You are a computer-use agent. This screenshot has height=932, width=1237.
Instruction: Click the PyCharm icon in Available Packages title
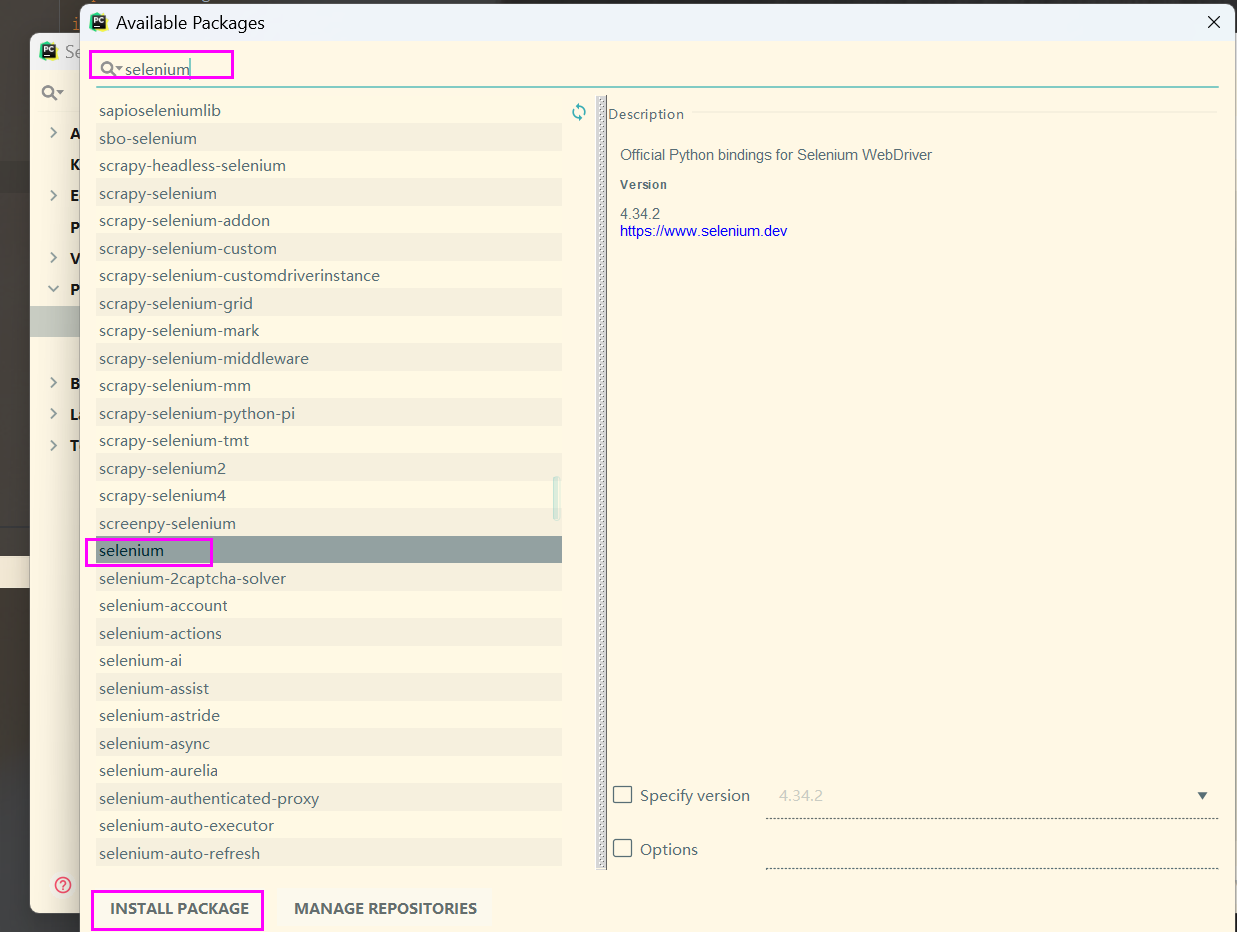click(x=98, y=22)
